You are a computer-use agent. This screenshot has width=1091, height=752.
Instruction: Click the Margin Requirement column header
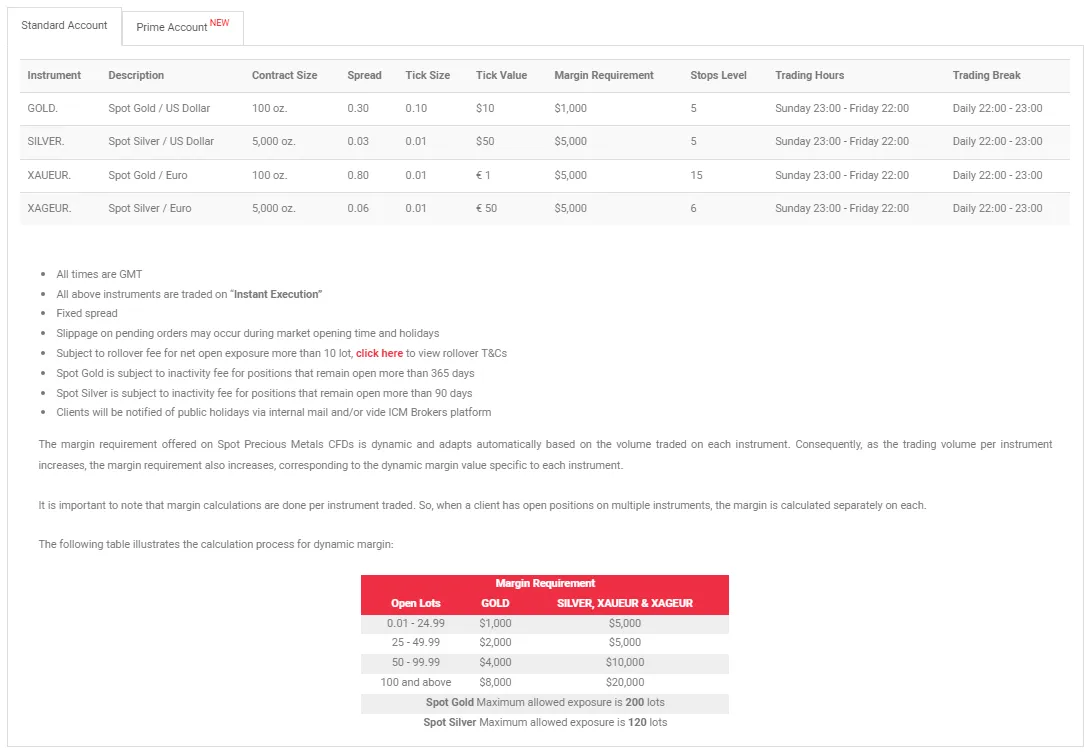(602, 75)
